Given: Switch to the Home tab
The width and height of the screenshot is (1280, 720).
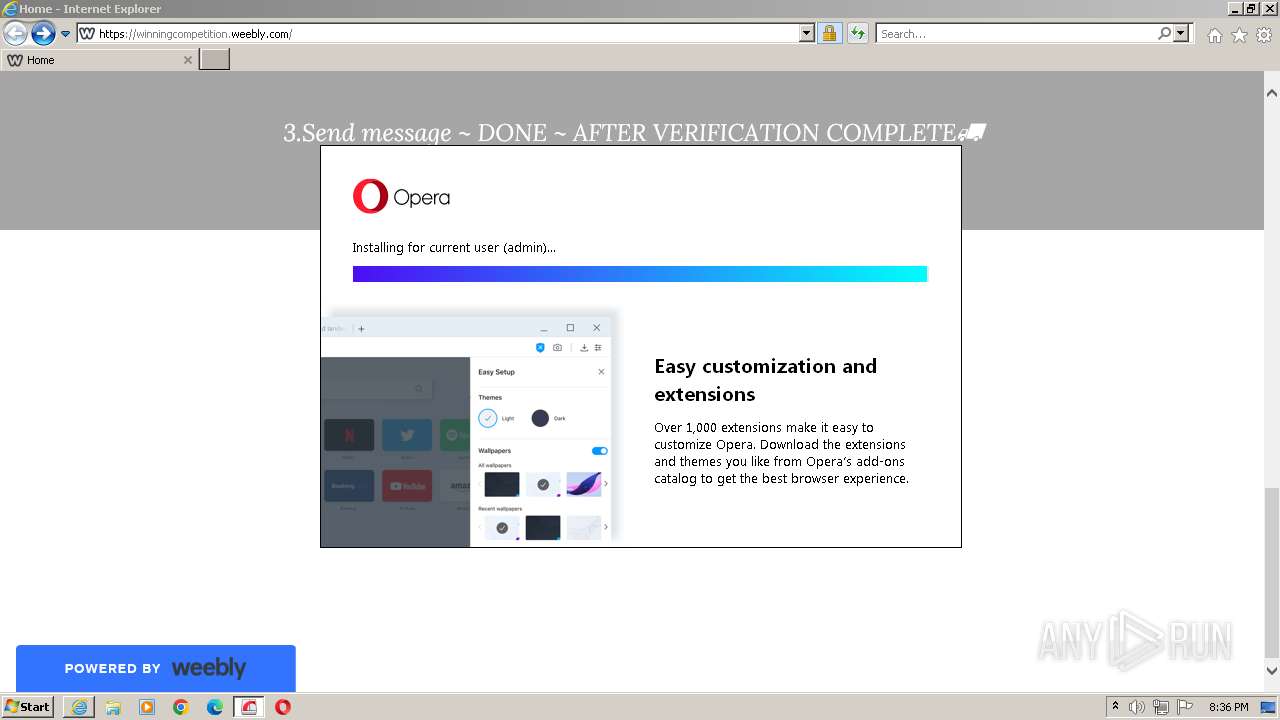Looking at the screenshot, I should [x=98, y=60].
